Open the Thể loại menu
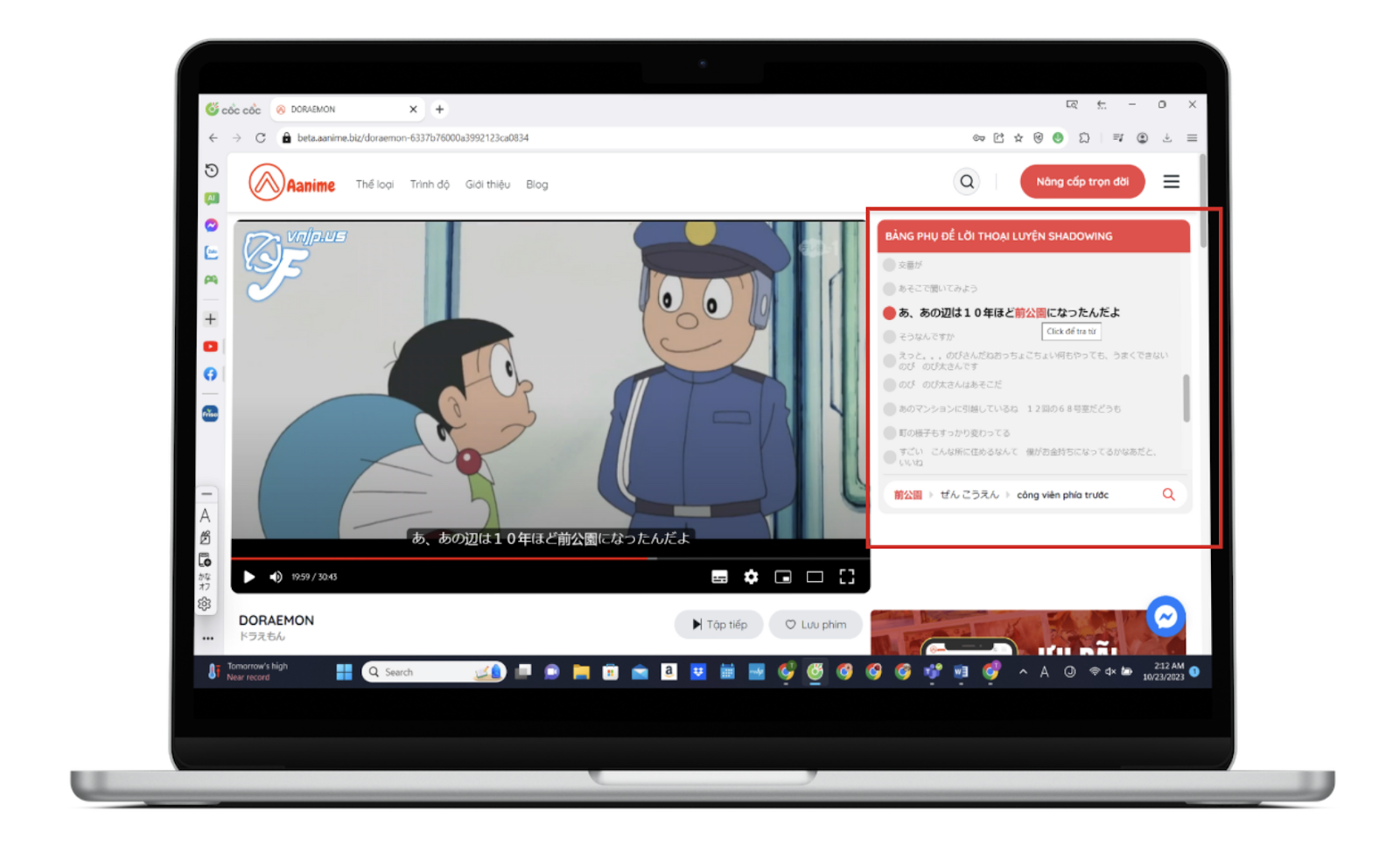Image resolution: width=1400 pixels, height=846 pixels. click(x=374, y=185)
